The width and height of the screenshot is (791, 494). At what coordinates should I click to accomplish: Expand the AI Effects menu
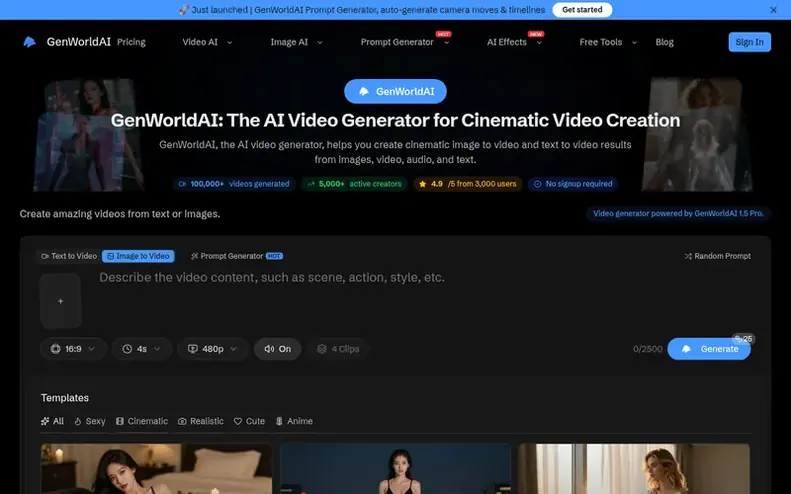[514, 42]
